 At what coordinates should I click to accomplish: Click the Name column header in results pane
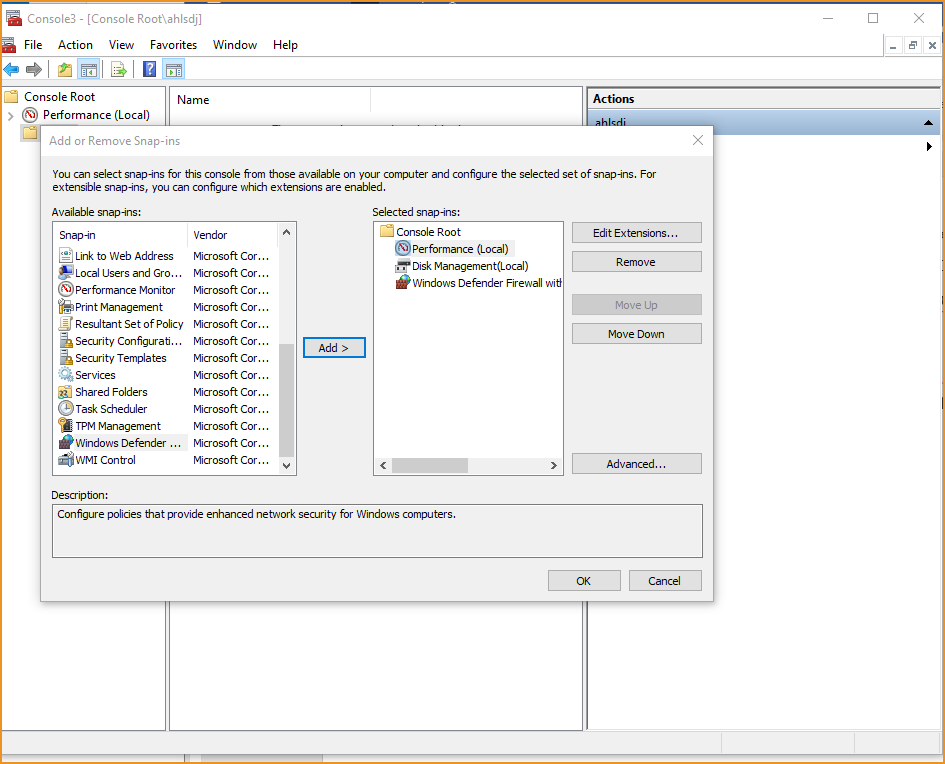click(x=271, y=100)
